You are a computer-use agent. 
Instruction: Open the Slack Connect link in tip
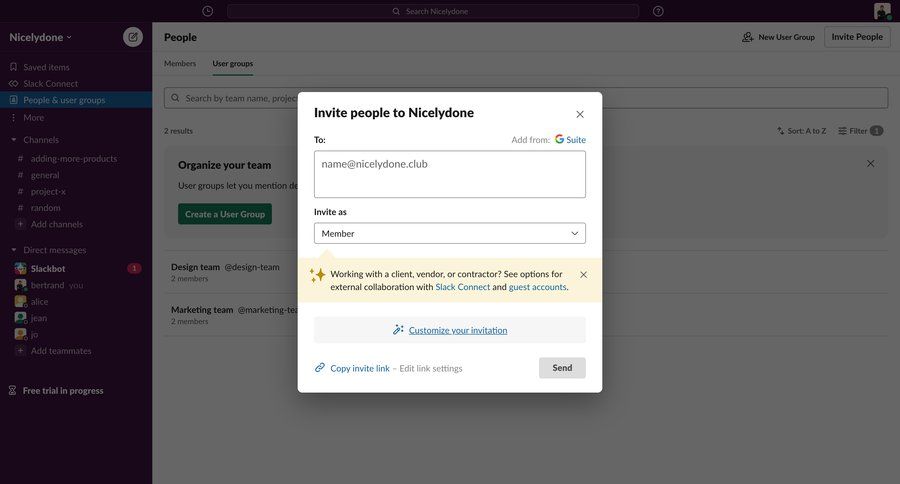click(463, 287)
